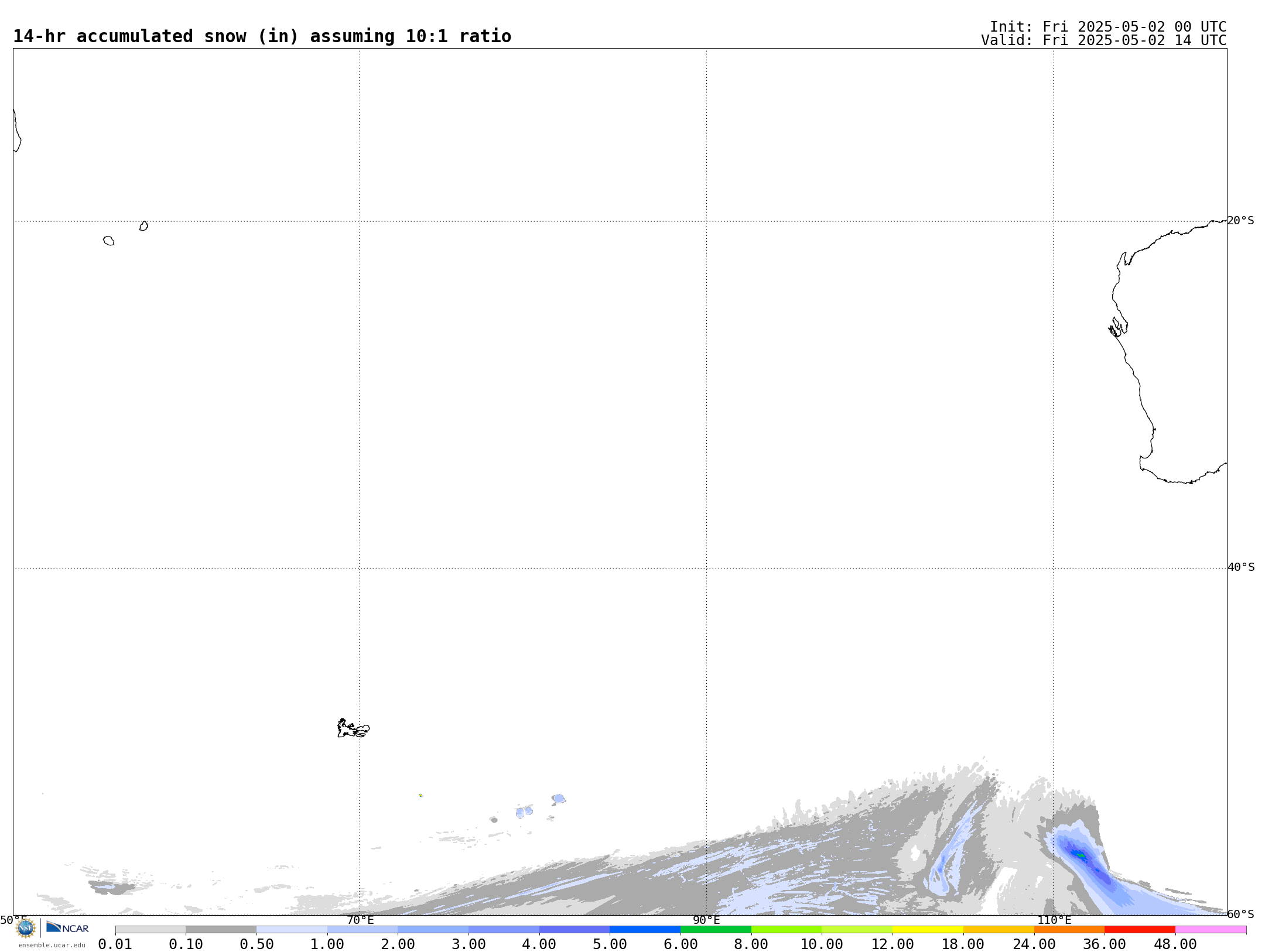Viewport: 1265px width, 952px height.
Task: Select the dark gray 0.10 color swatch
Action: 221,930
